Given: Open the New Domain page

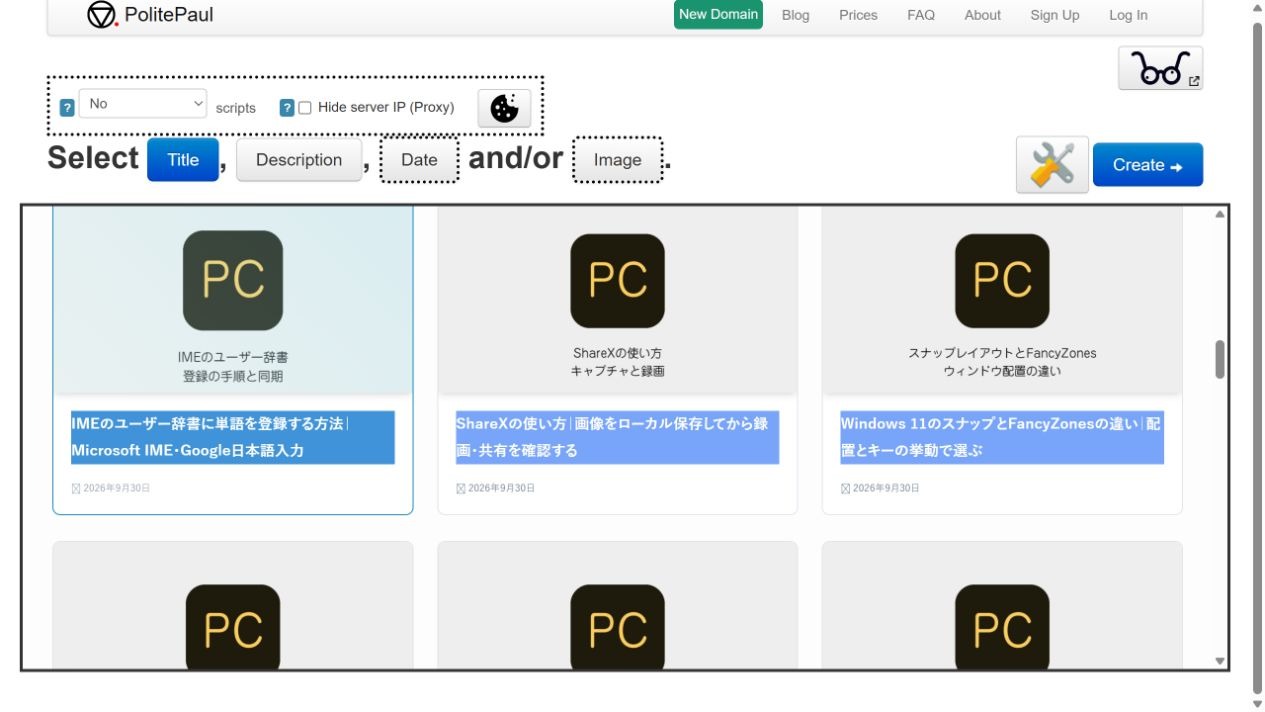Looking at the screenshot, I should [x=718, y=15].
